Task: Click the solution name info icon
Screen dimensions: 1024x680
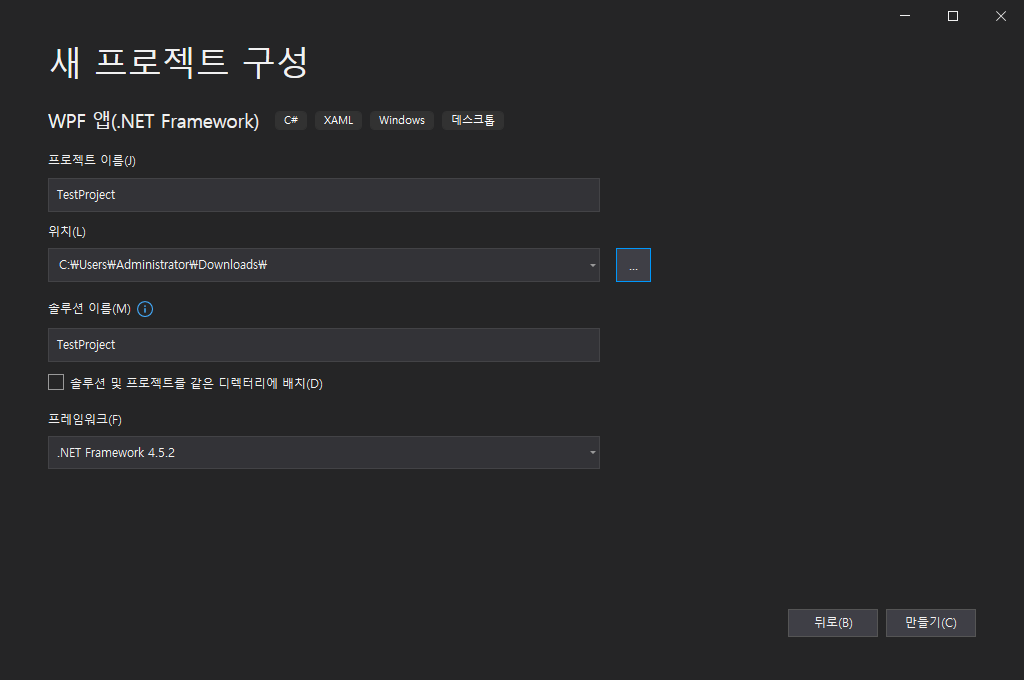Action: pyautogui.click(x=145, y=309)
